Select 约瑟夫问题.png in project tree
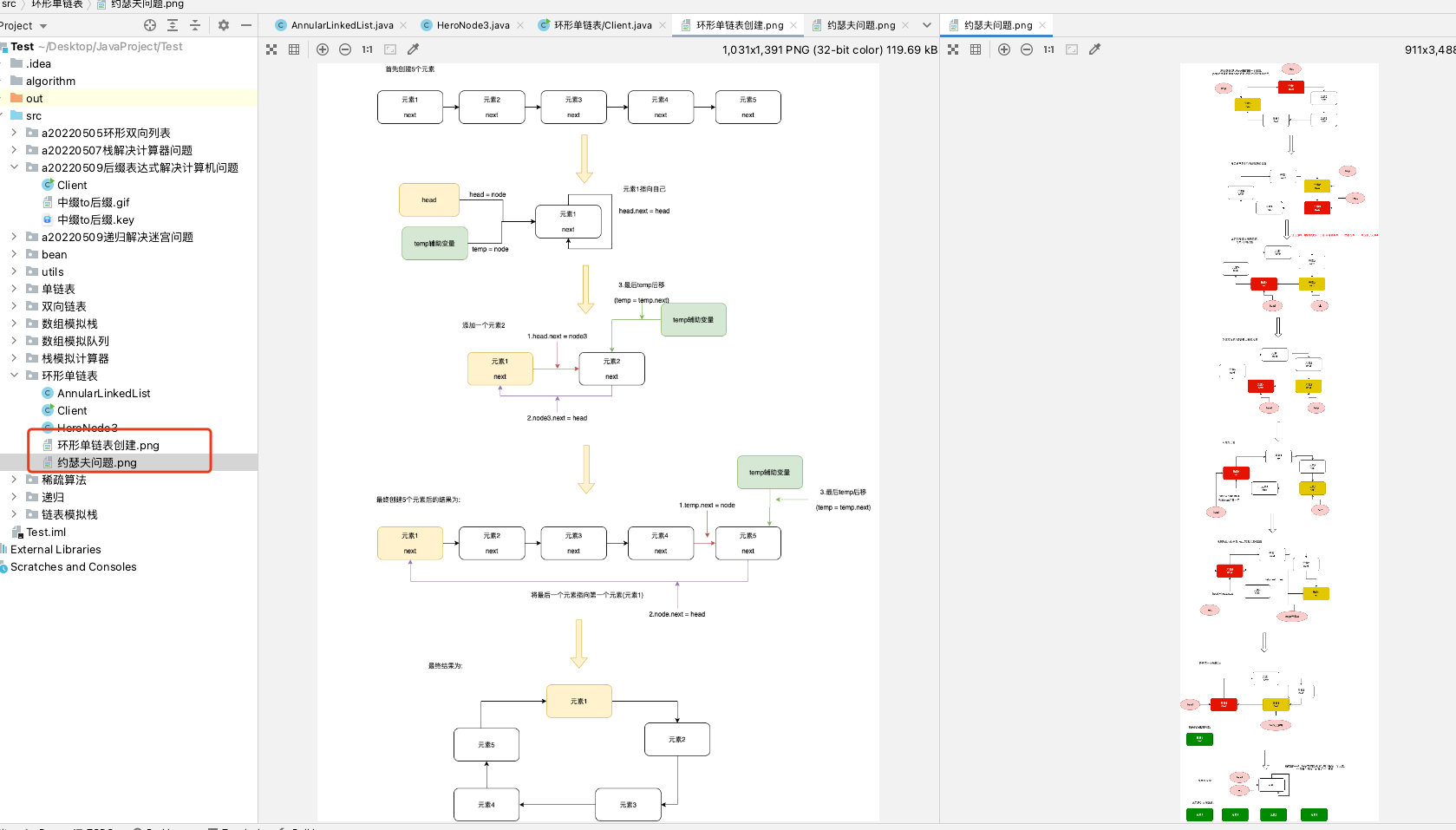 tap(97, 462)
